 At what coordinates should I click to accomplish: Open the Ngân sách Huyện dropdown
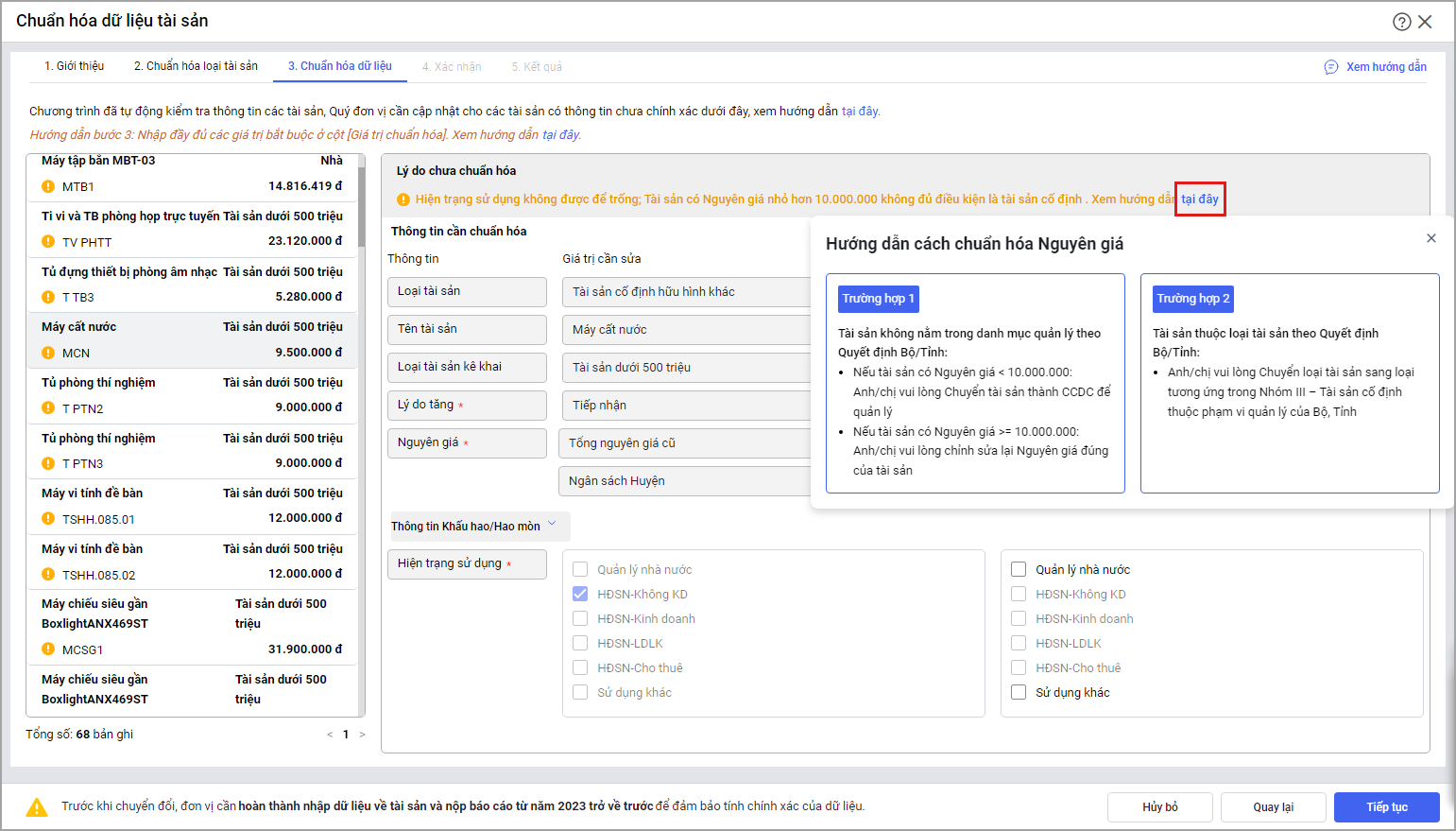point(685,480)
